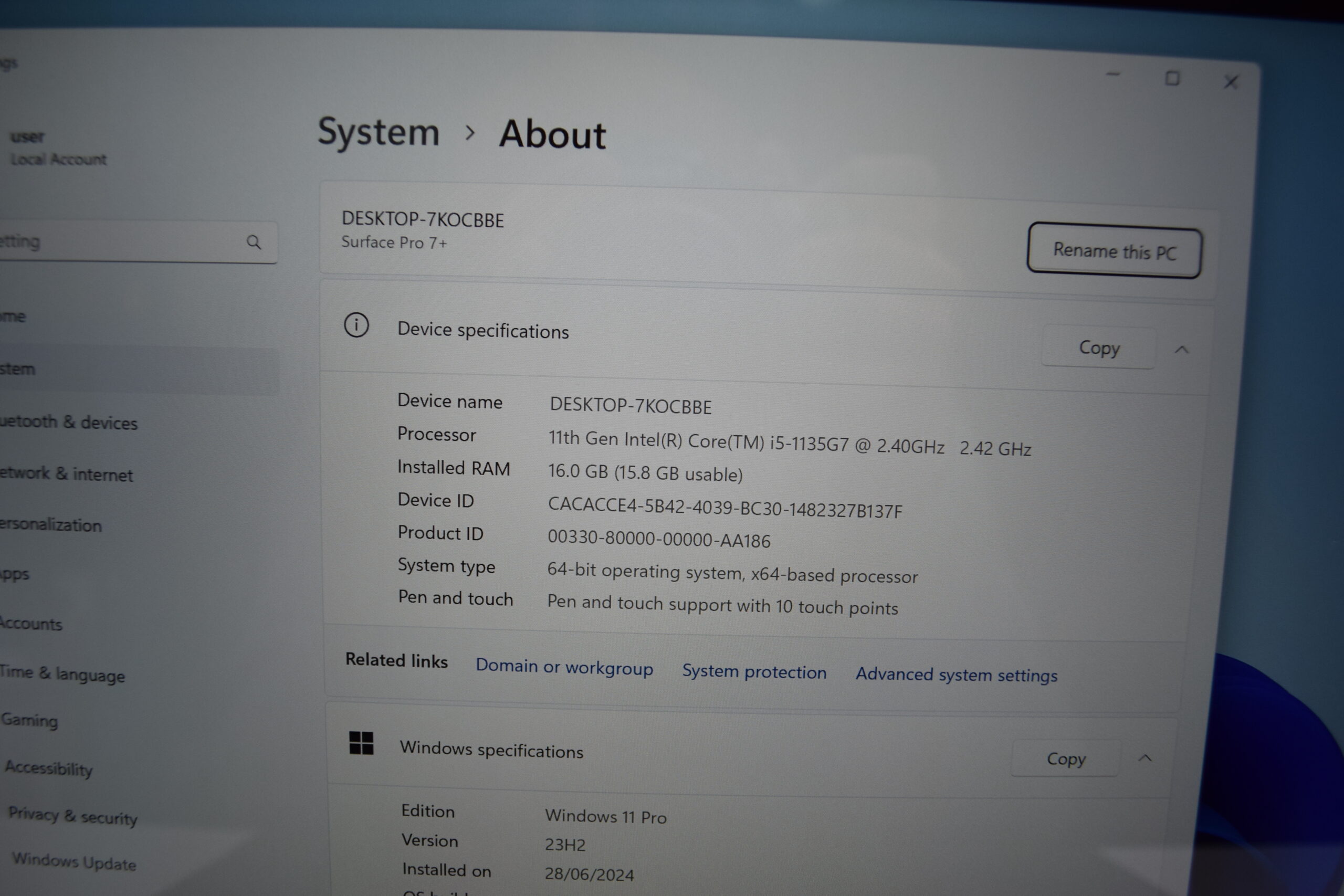Screen dimensions: 1344x896
Task: Open System protection link
Action: 754,671
